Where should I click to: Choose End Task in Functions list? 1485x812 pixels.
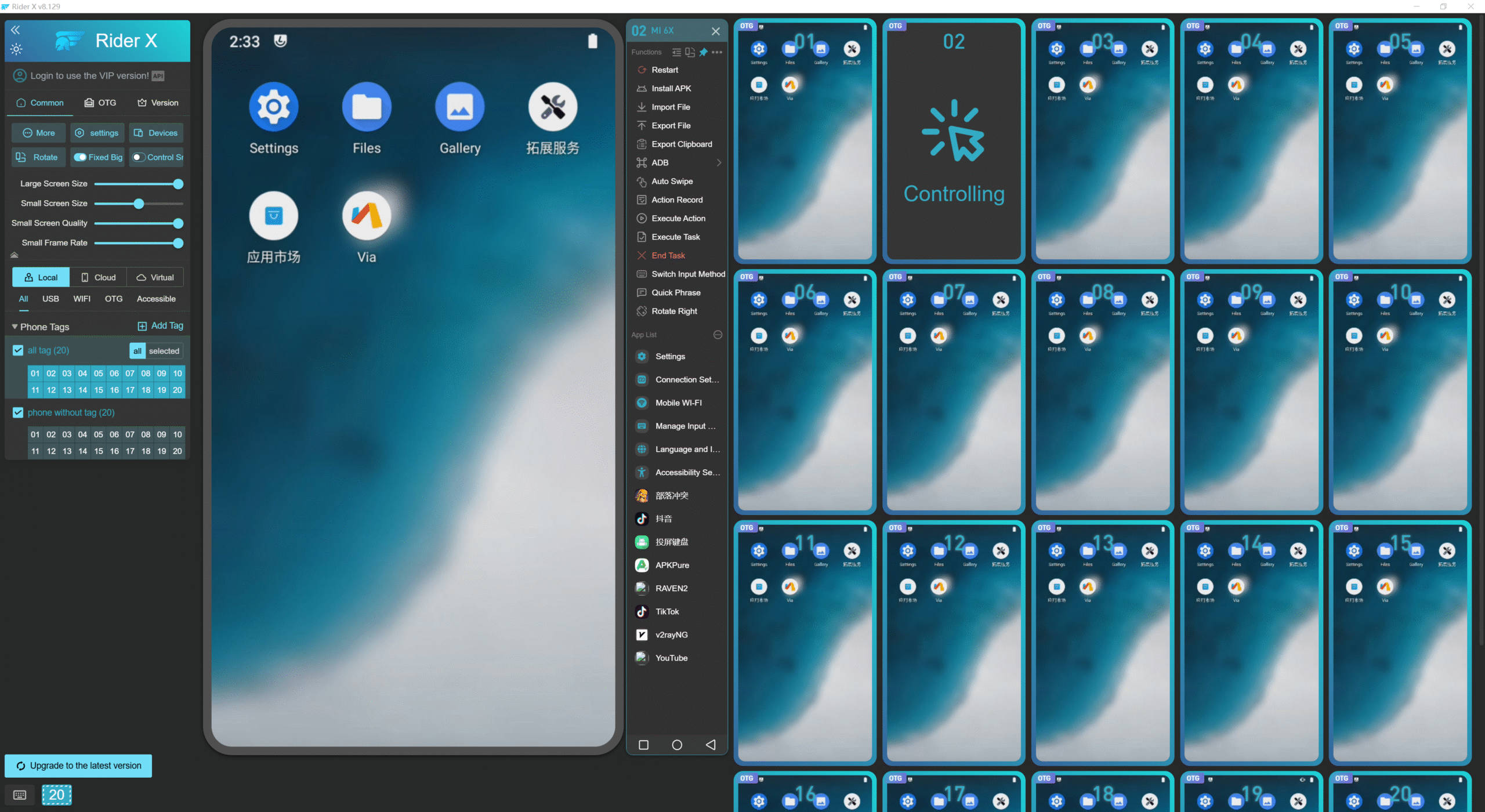(668, 256)
